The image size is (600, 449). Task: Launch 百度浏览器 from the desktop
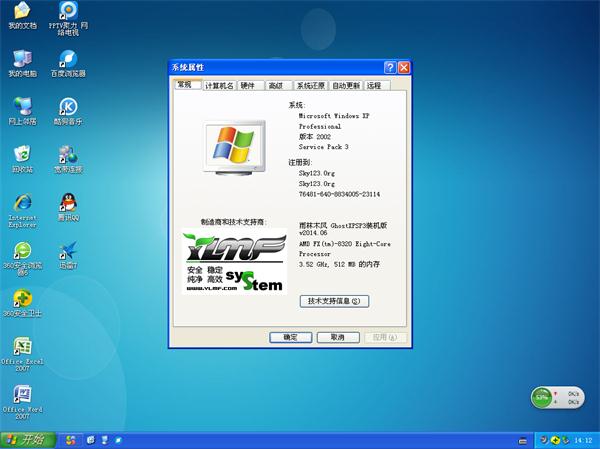[x=68, y=58]
